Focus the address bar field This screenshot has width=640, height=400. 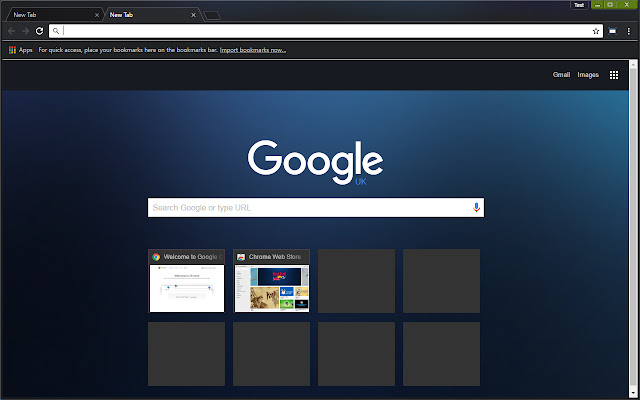pyautogui.click(x=326, y=31)
